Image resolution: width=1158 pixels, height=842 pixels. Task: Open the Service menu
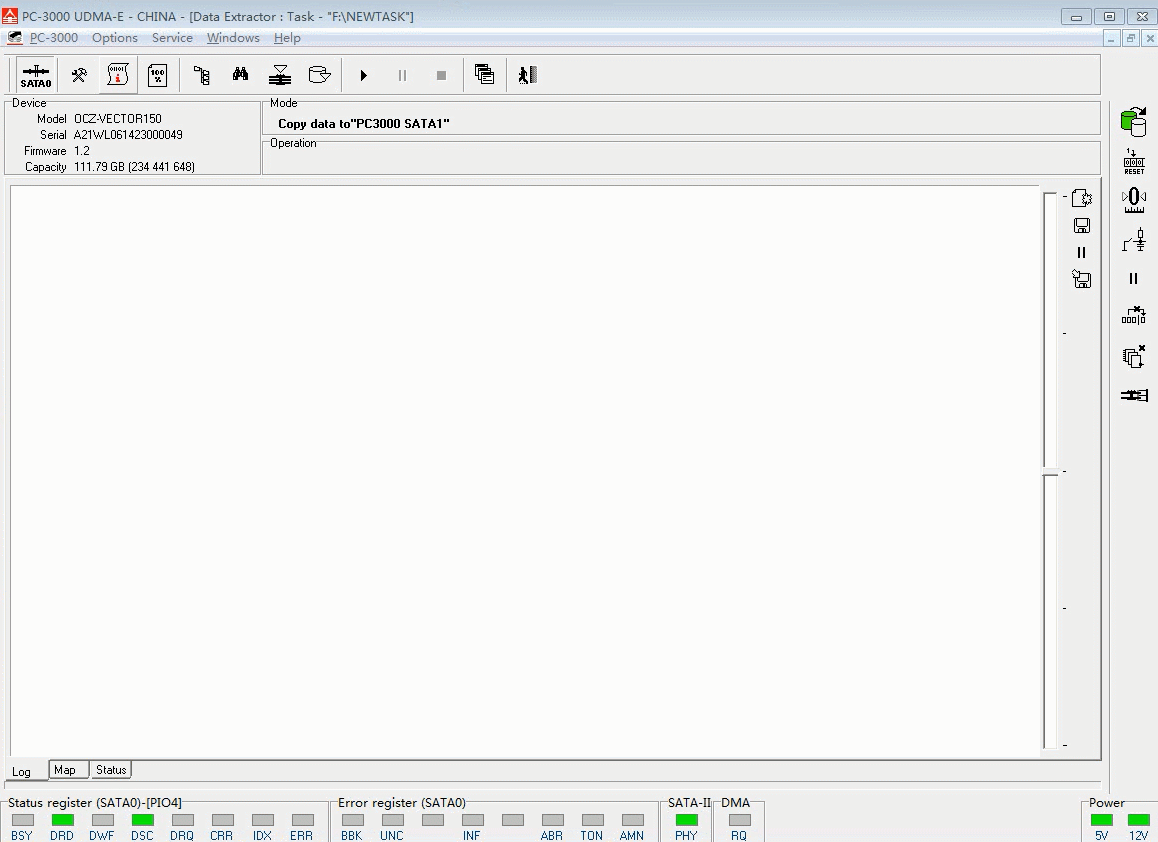172,38
